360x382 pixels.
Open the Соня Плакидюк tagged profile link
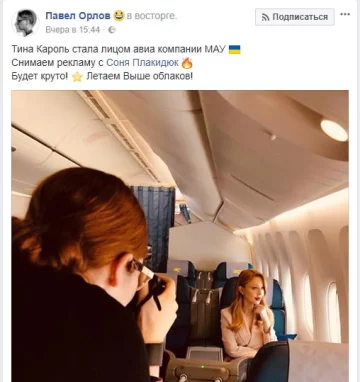pos(142,63)
